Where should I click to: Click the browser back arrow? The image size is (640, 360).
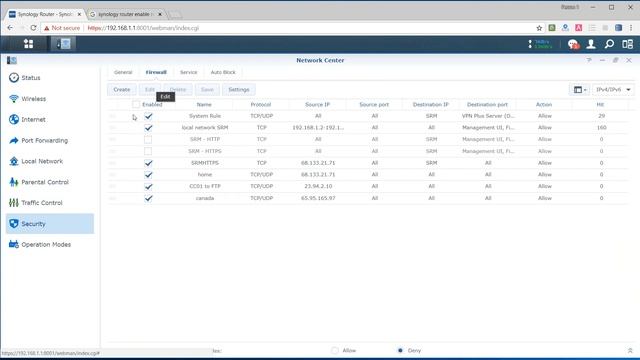click(10, 28)
